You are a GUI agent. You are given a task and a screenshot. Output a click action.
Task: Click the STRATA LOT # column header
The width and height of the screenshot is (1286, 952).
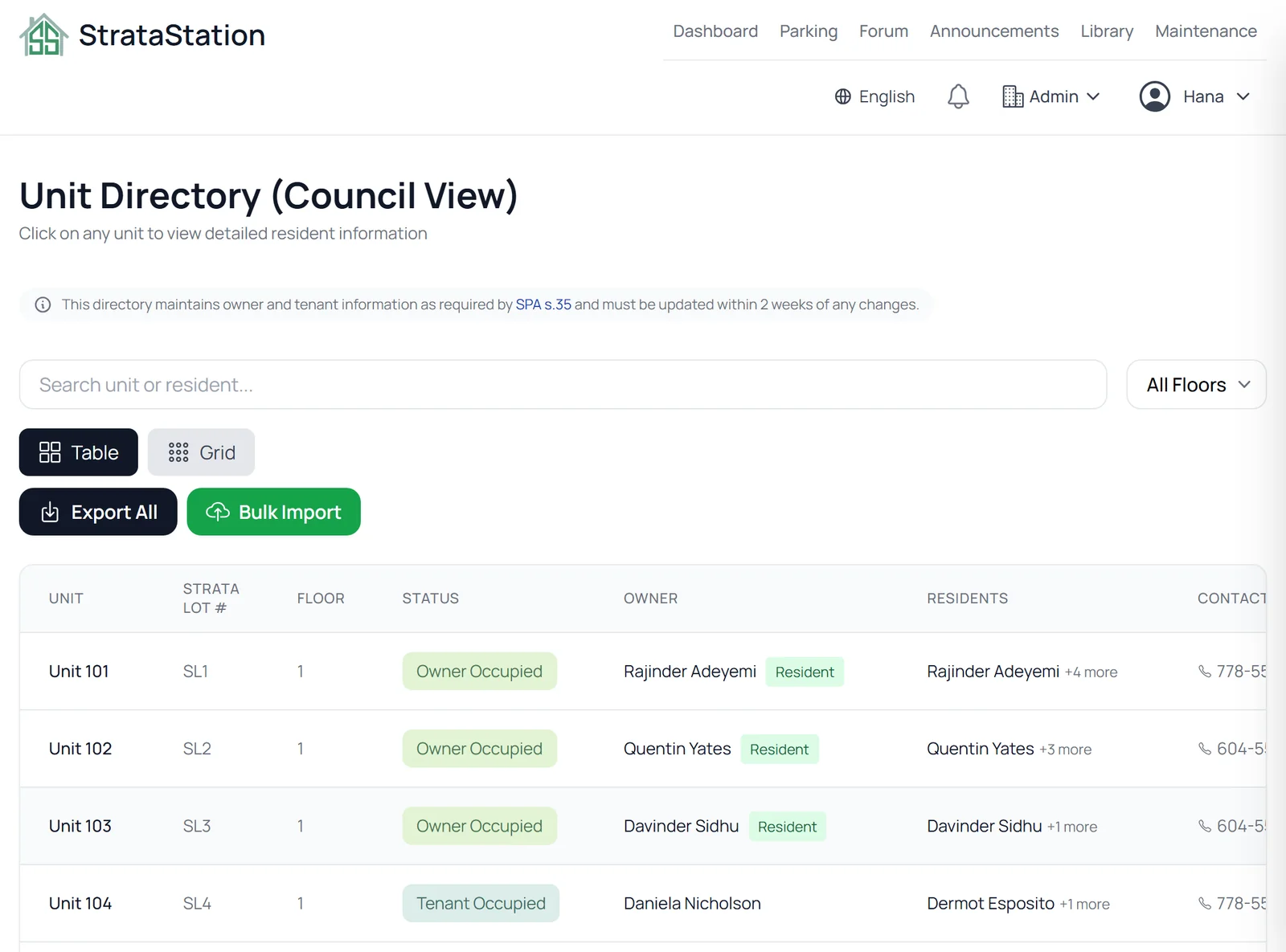click(211, 599)
